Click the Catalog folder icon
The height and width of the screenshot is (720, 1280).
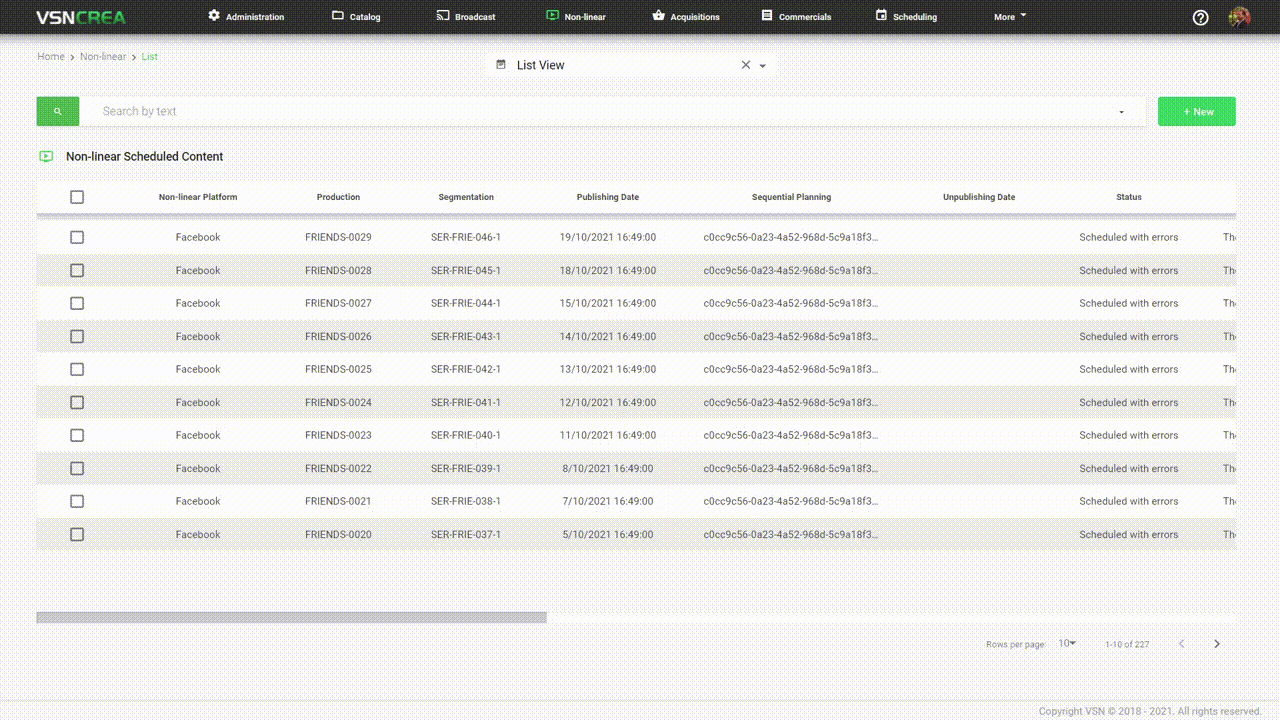338,16
